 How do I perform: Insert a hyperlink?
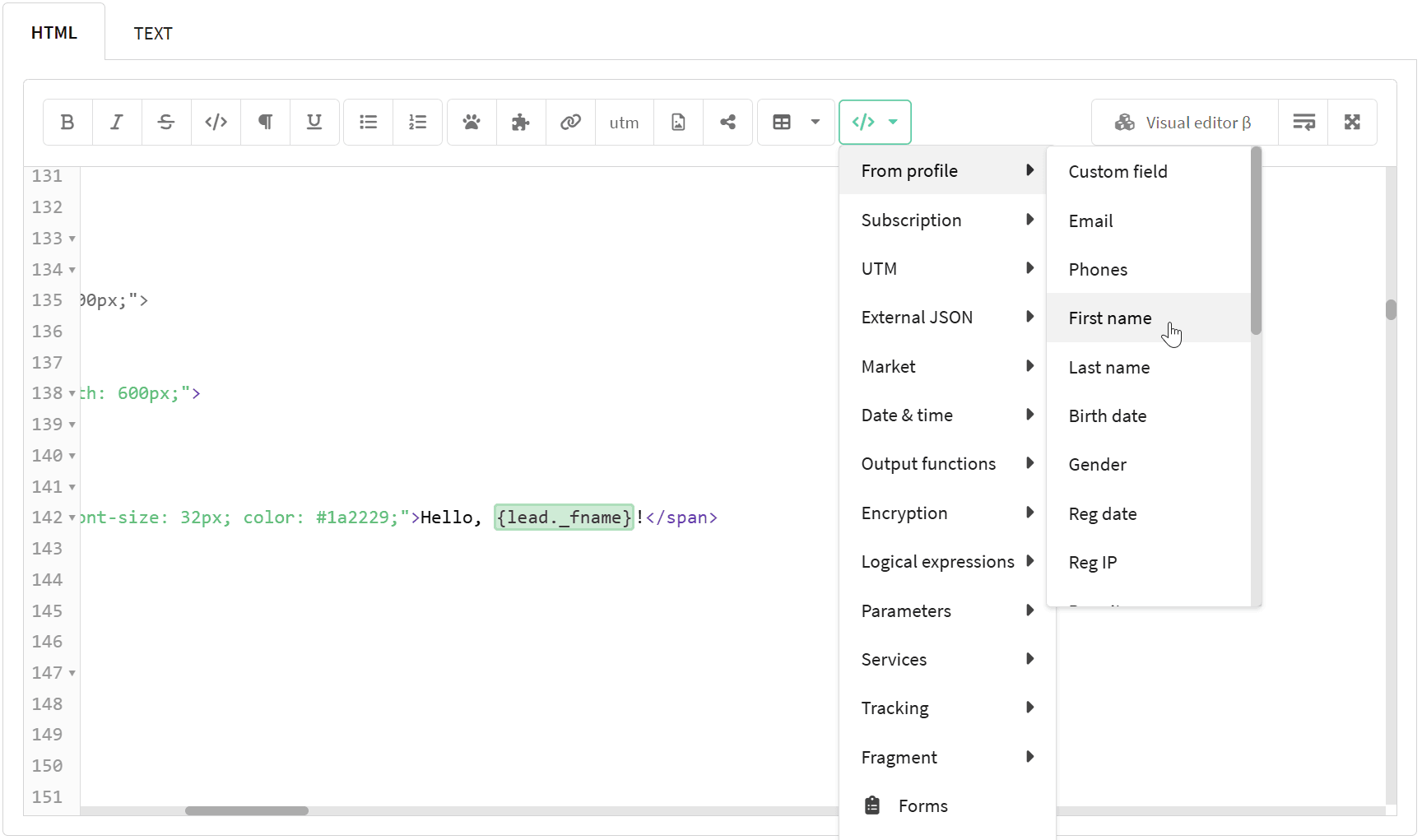(x=570, y=123)
